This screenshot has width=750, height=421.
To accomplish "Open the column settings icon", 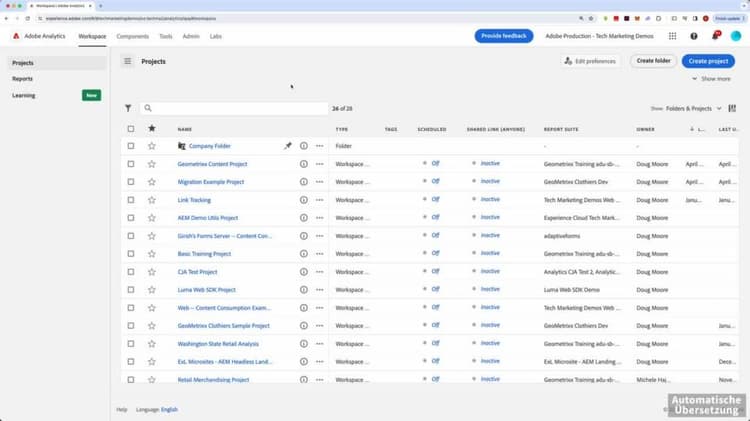I will click(x=732, y=109).
